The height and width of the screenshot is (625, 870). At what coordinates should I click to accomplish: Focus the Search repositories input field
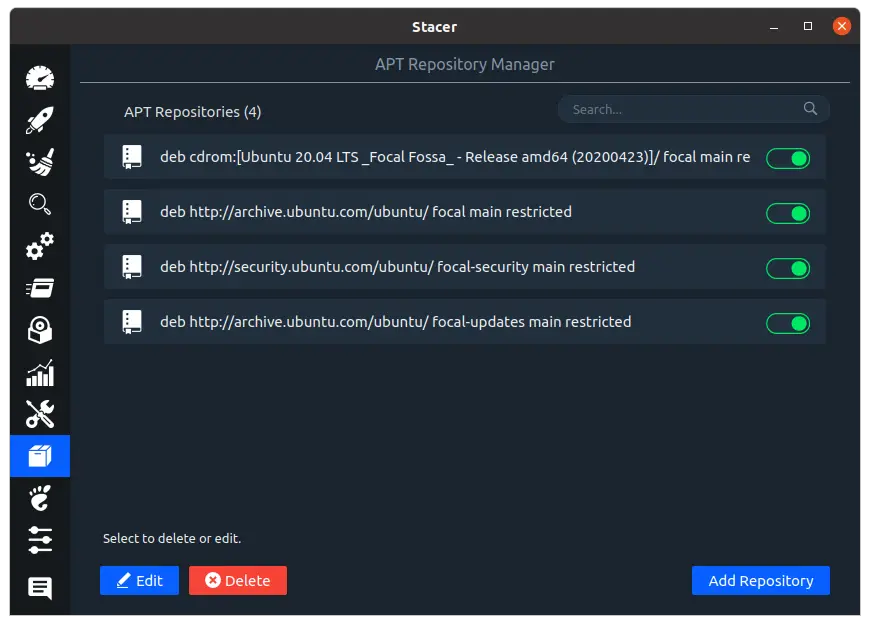point(694,109)
